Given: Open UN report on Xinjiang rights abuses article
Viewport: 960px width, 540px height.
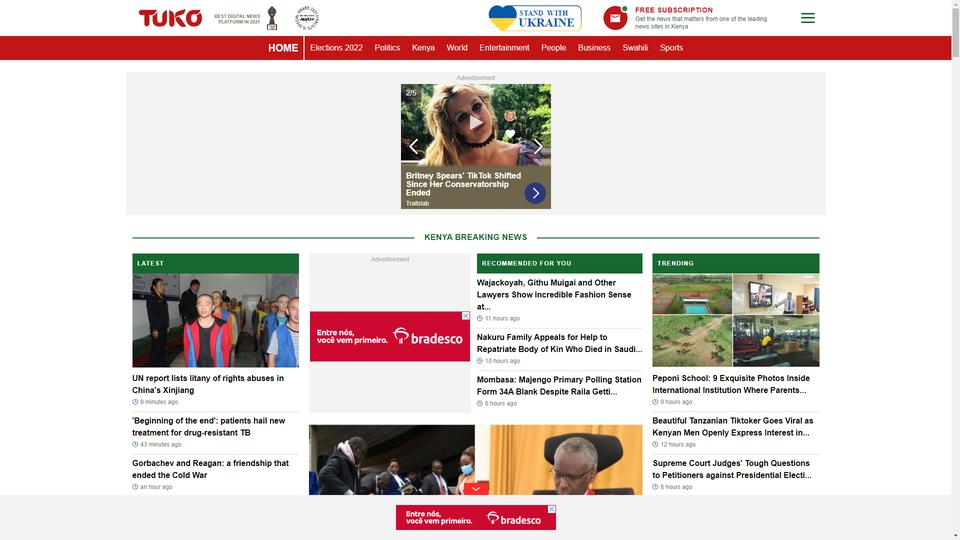Looking at the screenshot, I should point(208,384).
